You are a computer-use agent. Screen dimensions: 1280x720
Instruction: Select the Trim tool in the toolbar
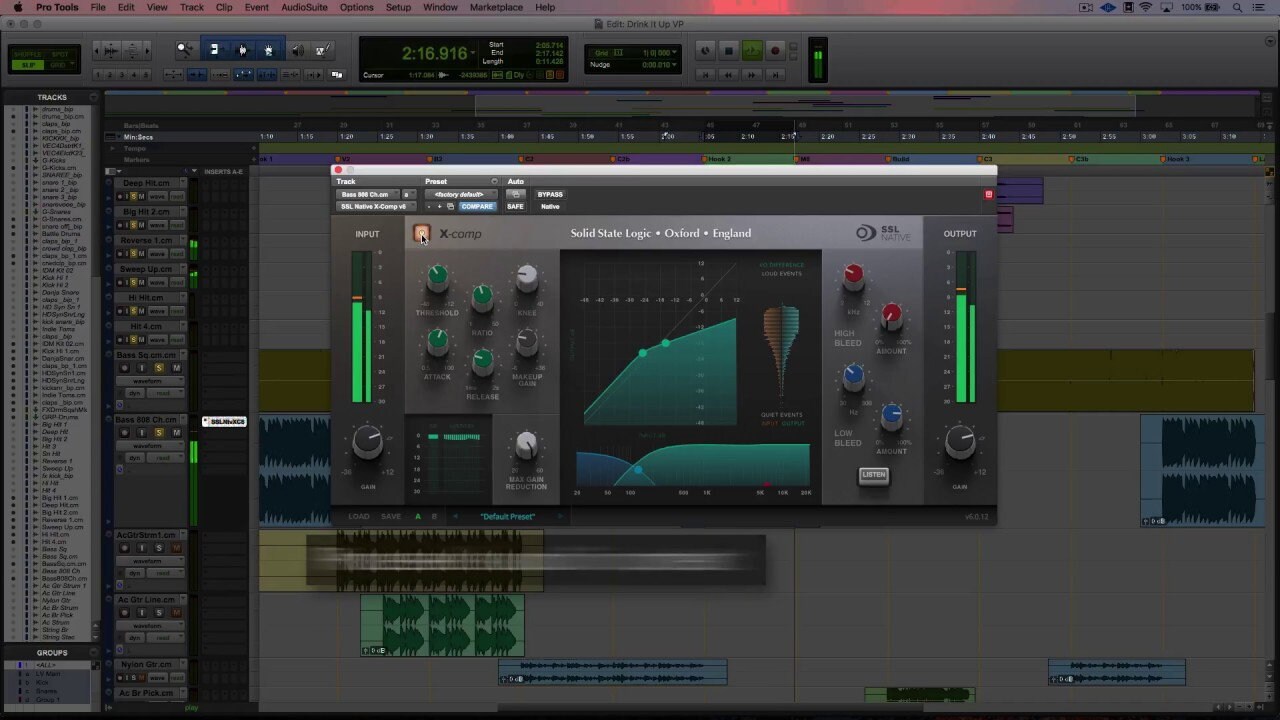214,49
